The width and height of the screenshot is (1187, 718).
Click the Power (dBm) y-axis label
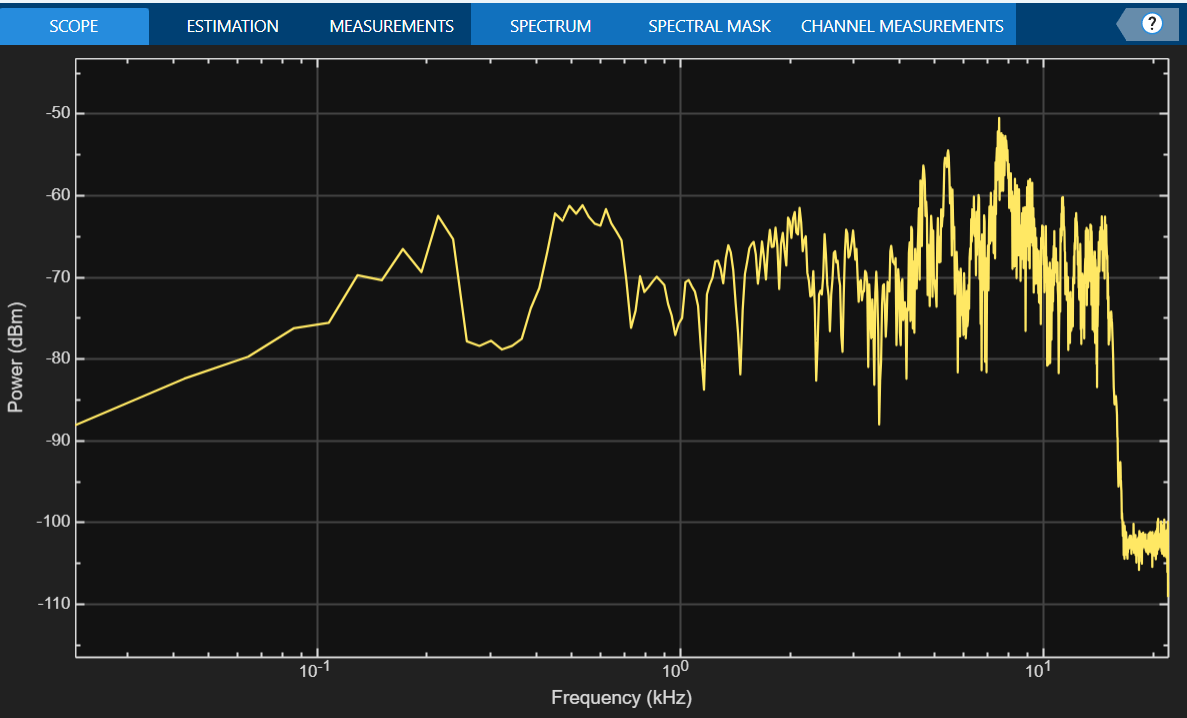tap(15, 358)
